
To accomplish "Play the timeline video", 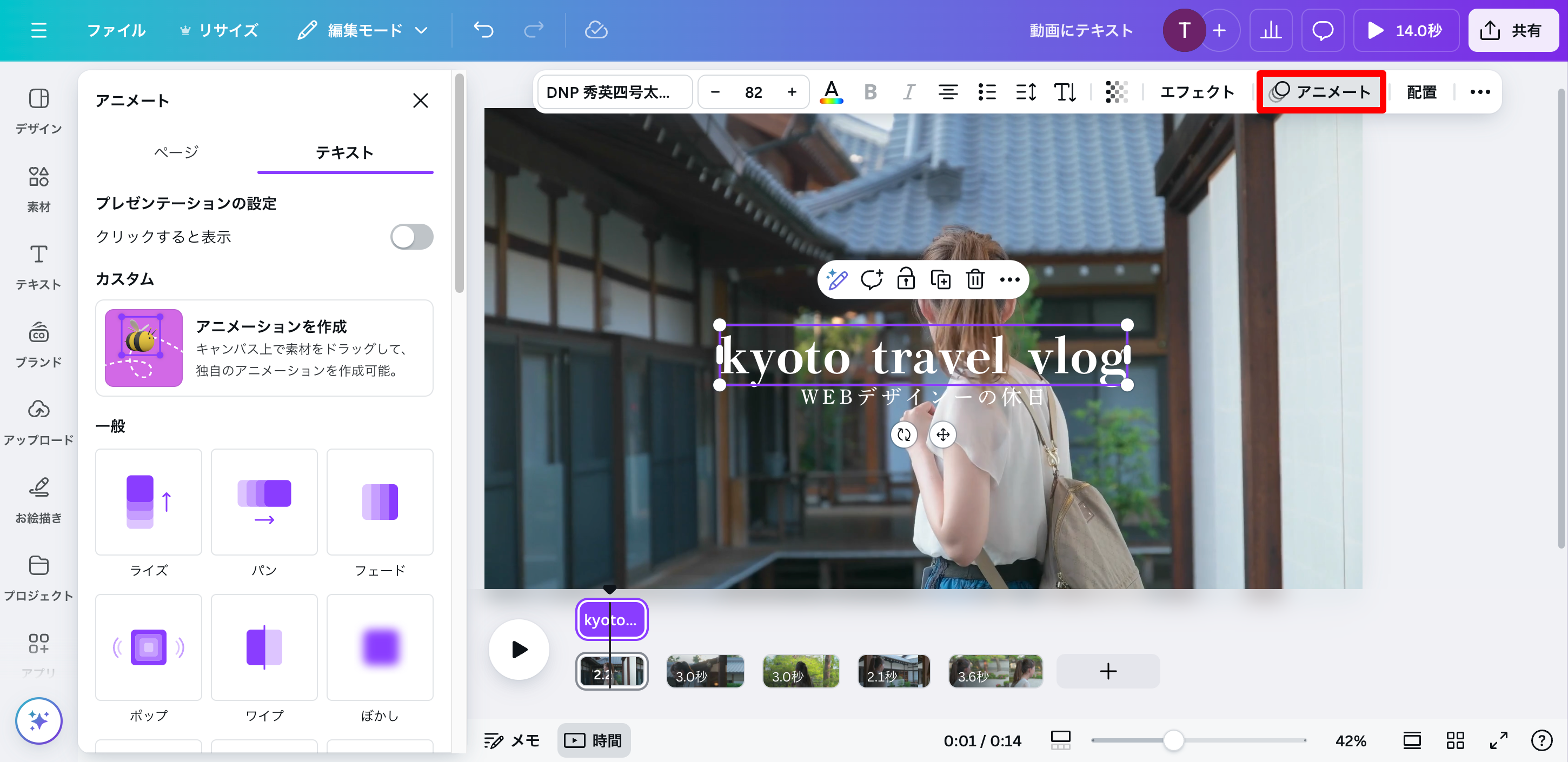I will 519,650.
